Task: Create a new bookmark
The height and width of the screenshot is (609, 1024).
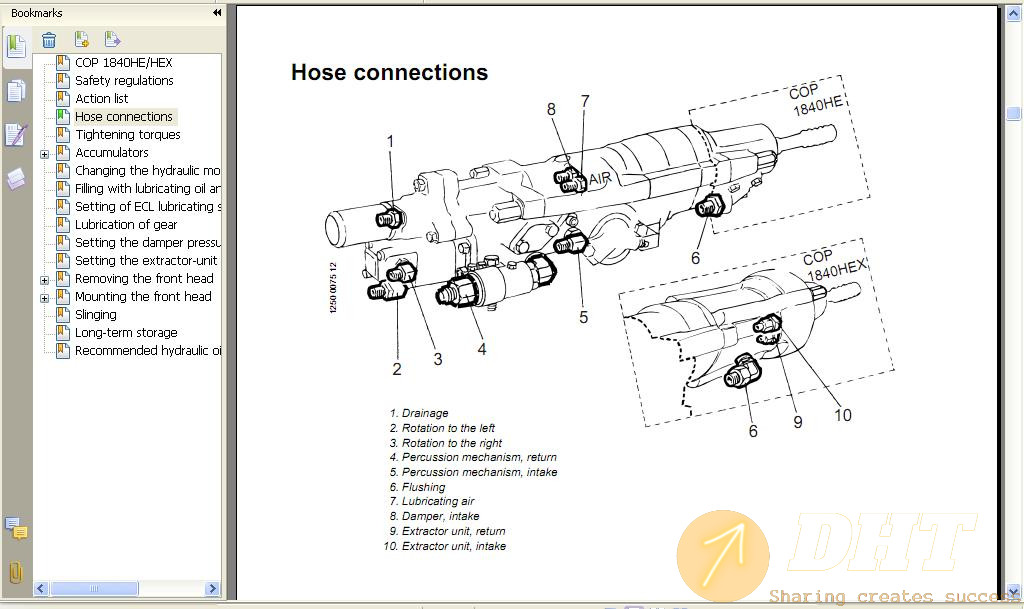Action: (x=82, y=40)
